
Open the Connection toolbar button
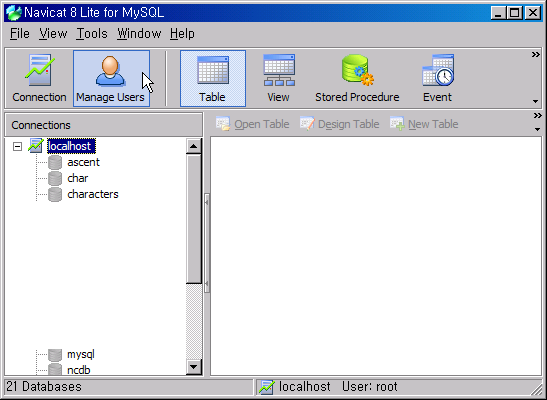coord(39,78)
